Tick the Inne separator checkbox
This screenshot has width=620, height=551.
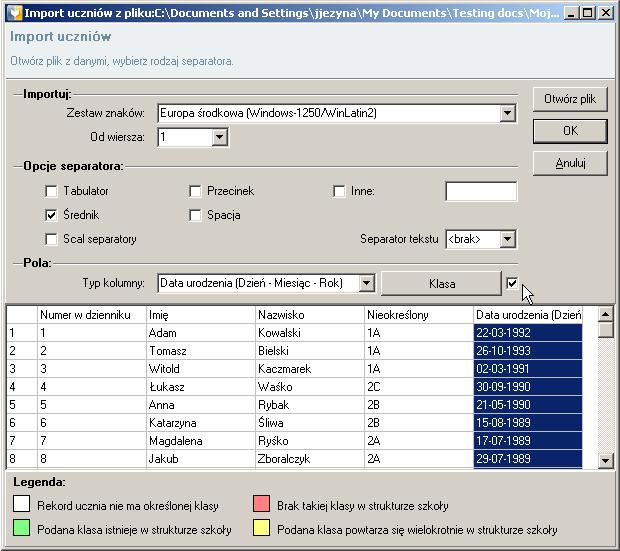(x=339, y=191)
